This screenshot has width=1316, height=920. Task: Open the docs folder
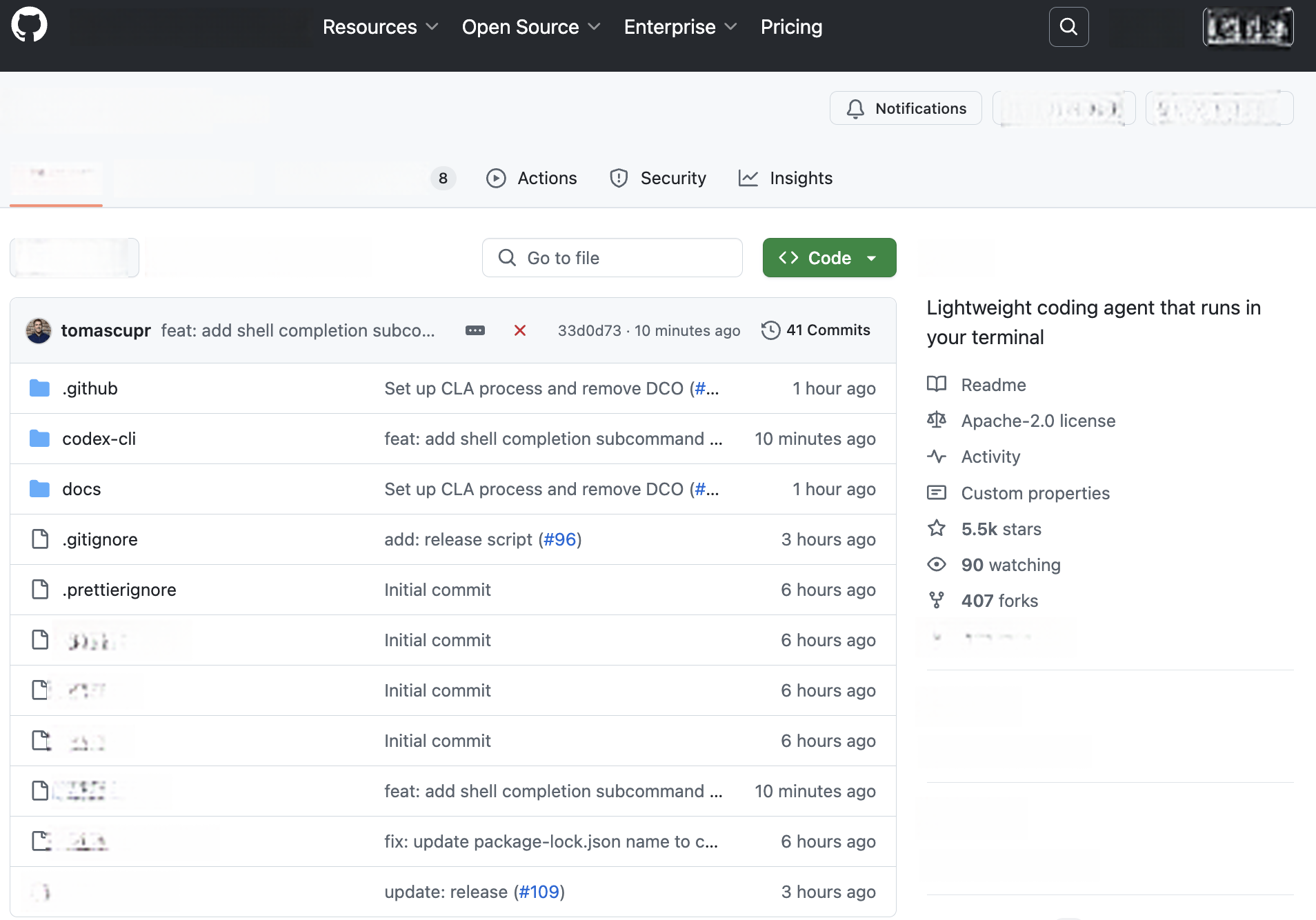point(81,489)
